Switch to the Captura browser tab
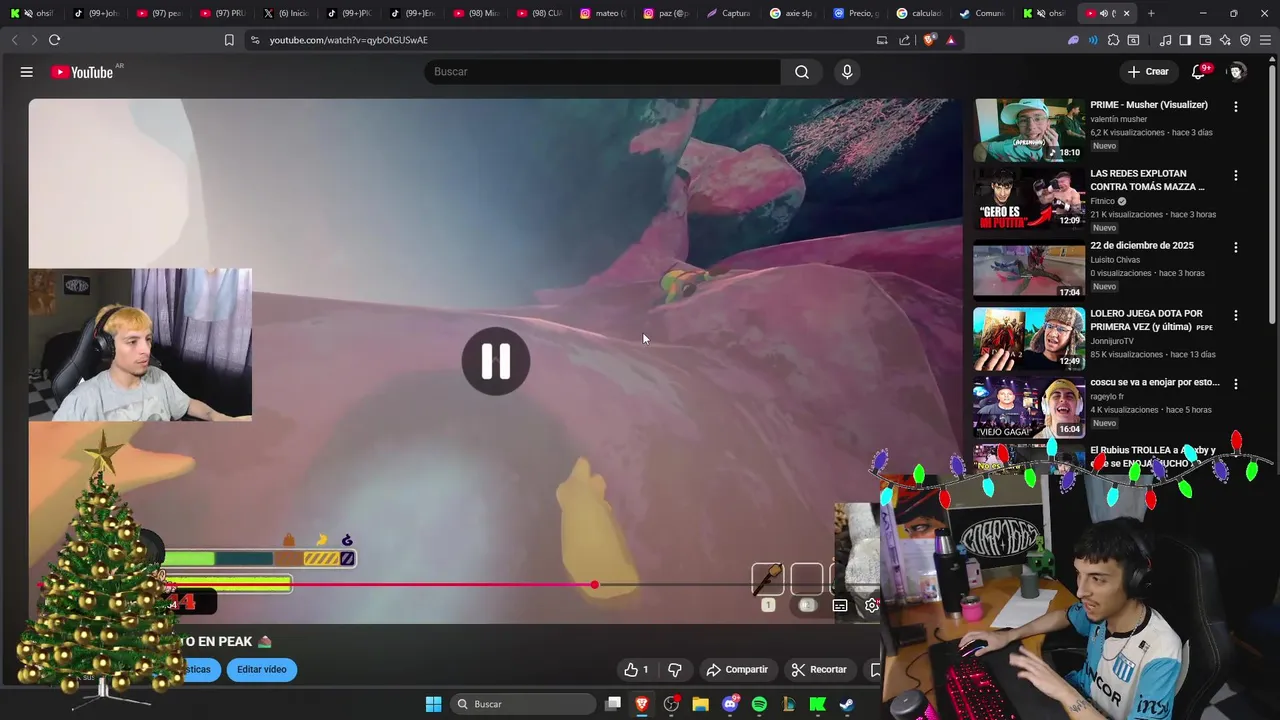The height and width of the screenshot is (720, 1280). pos(729,13)
